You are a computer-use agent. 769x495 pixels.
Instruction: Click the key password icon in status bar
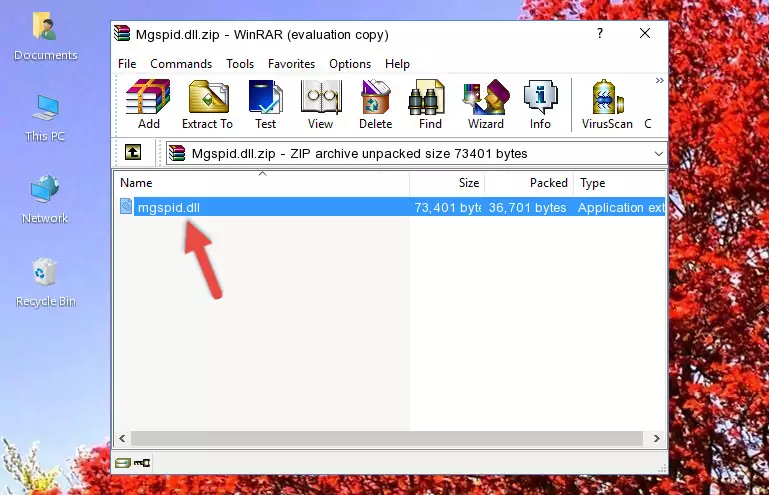pyautogui.click(x=142, y=463)
